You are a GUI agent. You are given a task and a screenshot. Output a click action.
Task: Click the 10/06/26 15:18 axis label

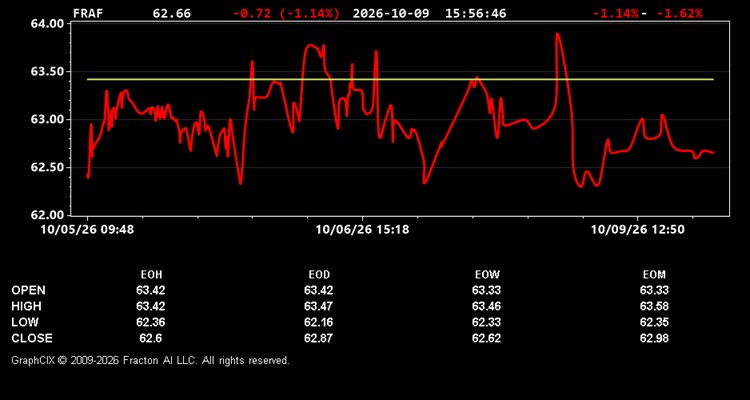[362, 230]
